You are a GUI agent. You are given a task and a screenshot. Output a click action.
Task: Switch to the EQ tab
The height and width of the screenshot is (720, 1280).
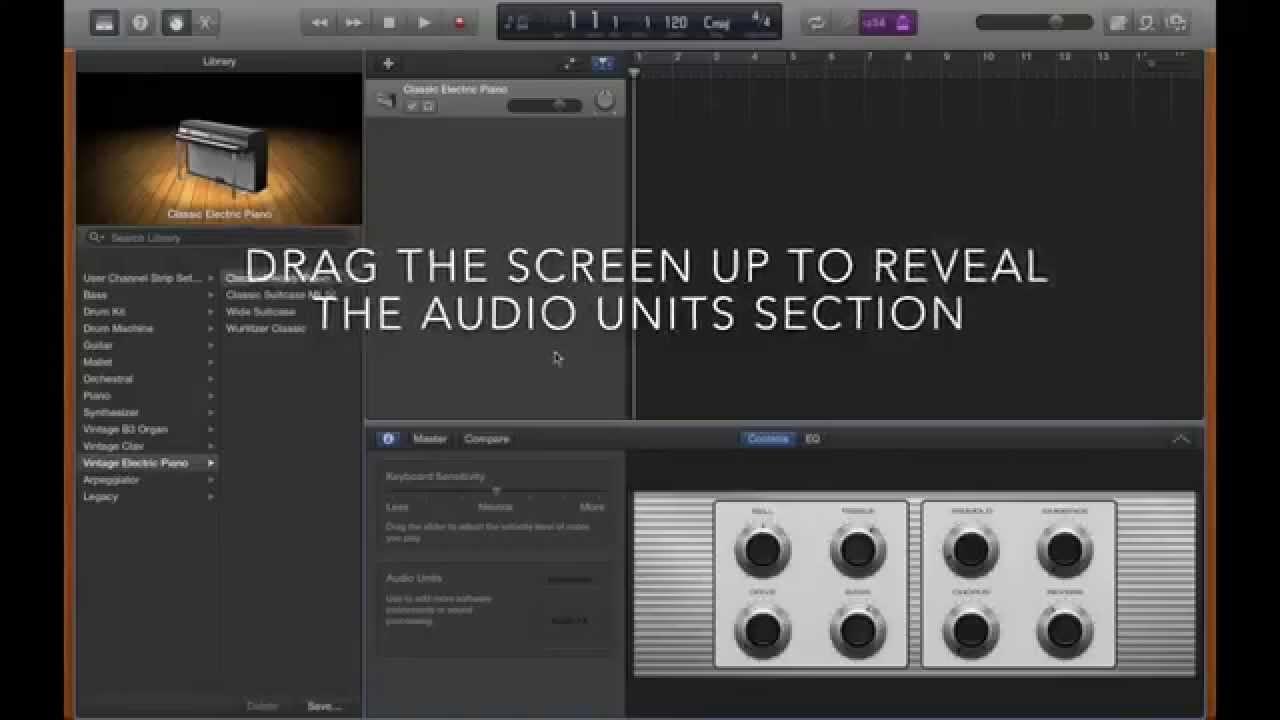click(x=812, y=439)
